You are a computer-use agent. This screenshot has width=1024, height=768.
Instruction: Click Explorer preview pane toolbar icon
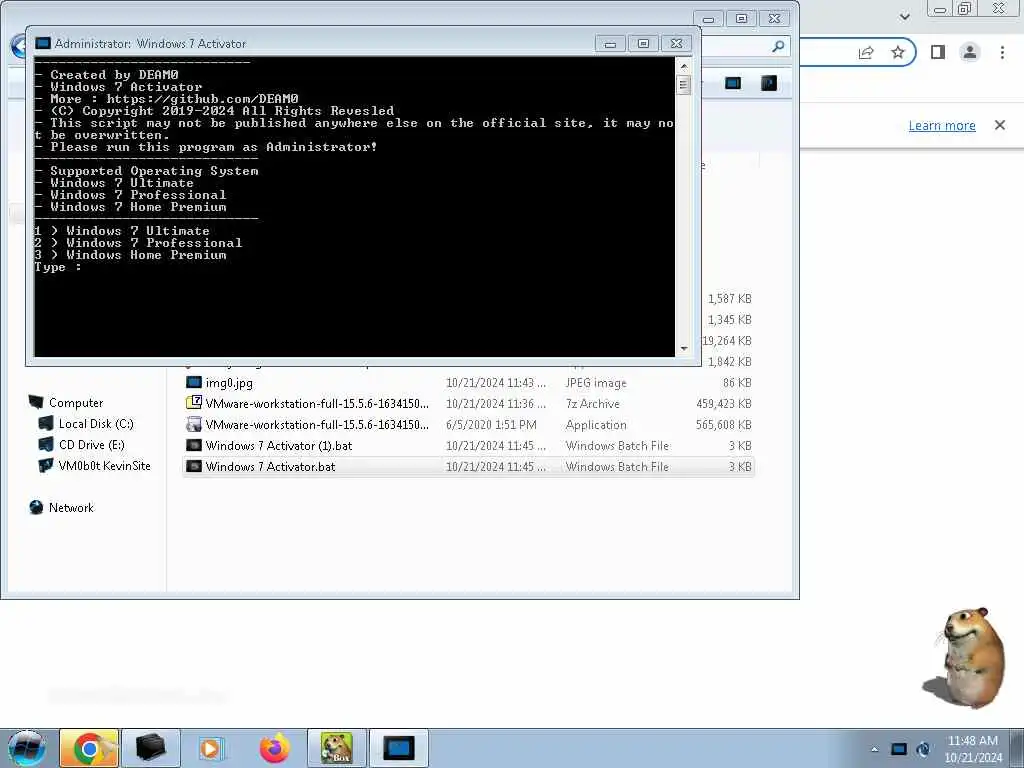click(x=769, y=83)
